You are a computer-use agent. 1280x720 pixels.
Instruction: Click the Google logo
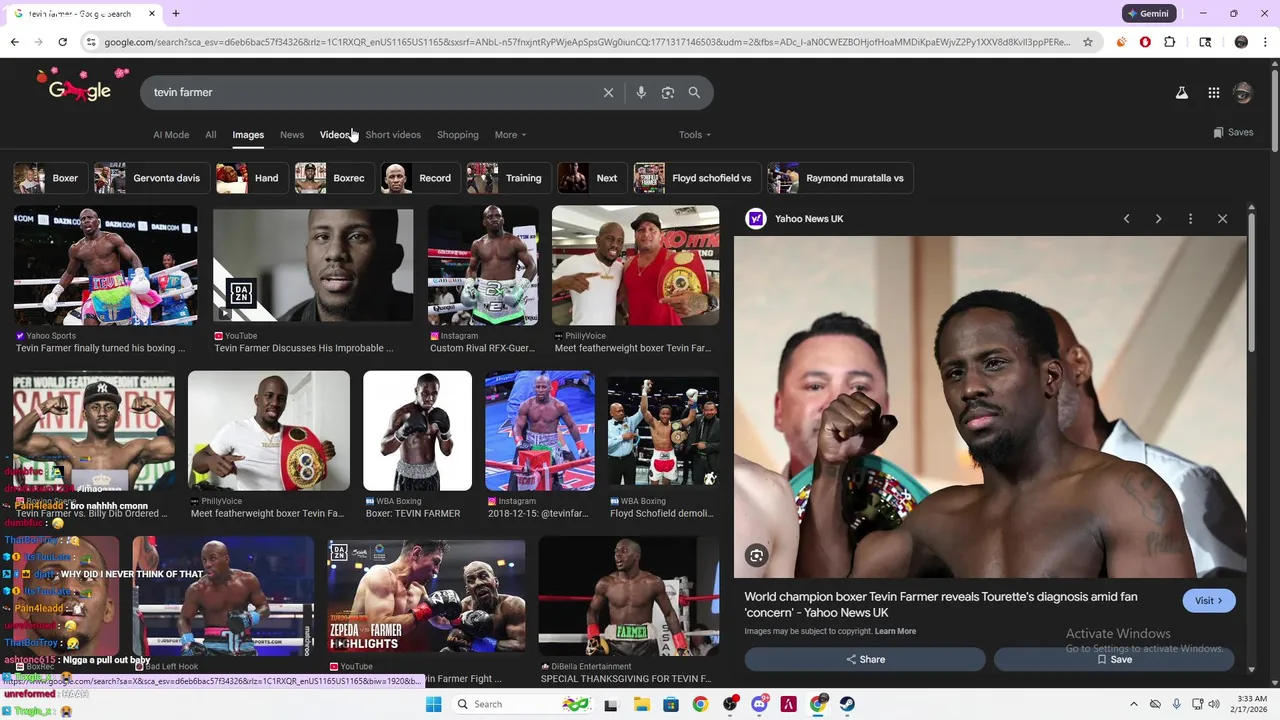pos(80,90)
